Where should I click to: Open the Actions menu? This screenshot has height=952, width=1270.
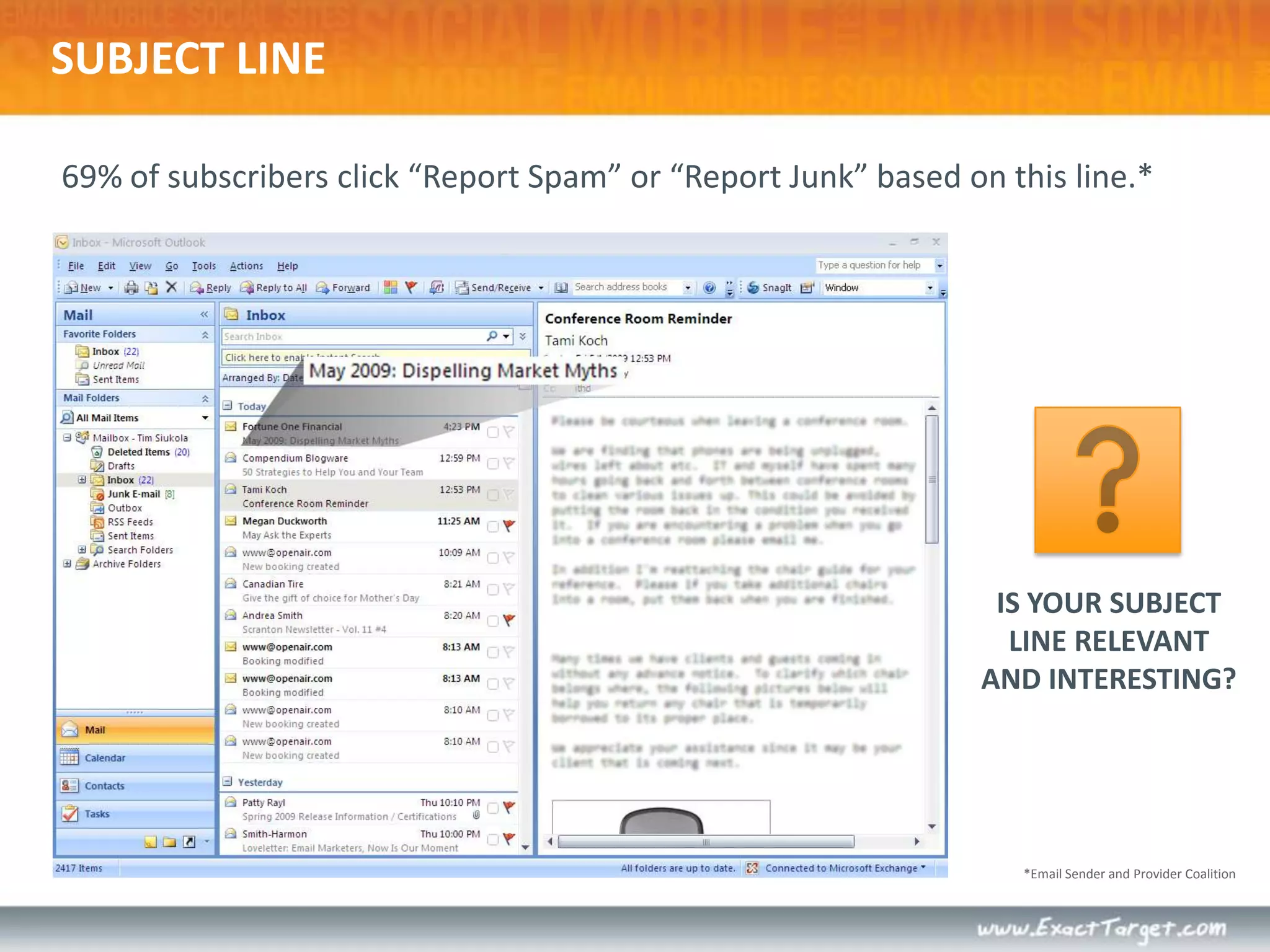[246, 266]
